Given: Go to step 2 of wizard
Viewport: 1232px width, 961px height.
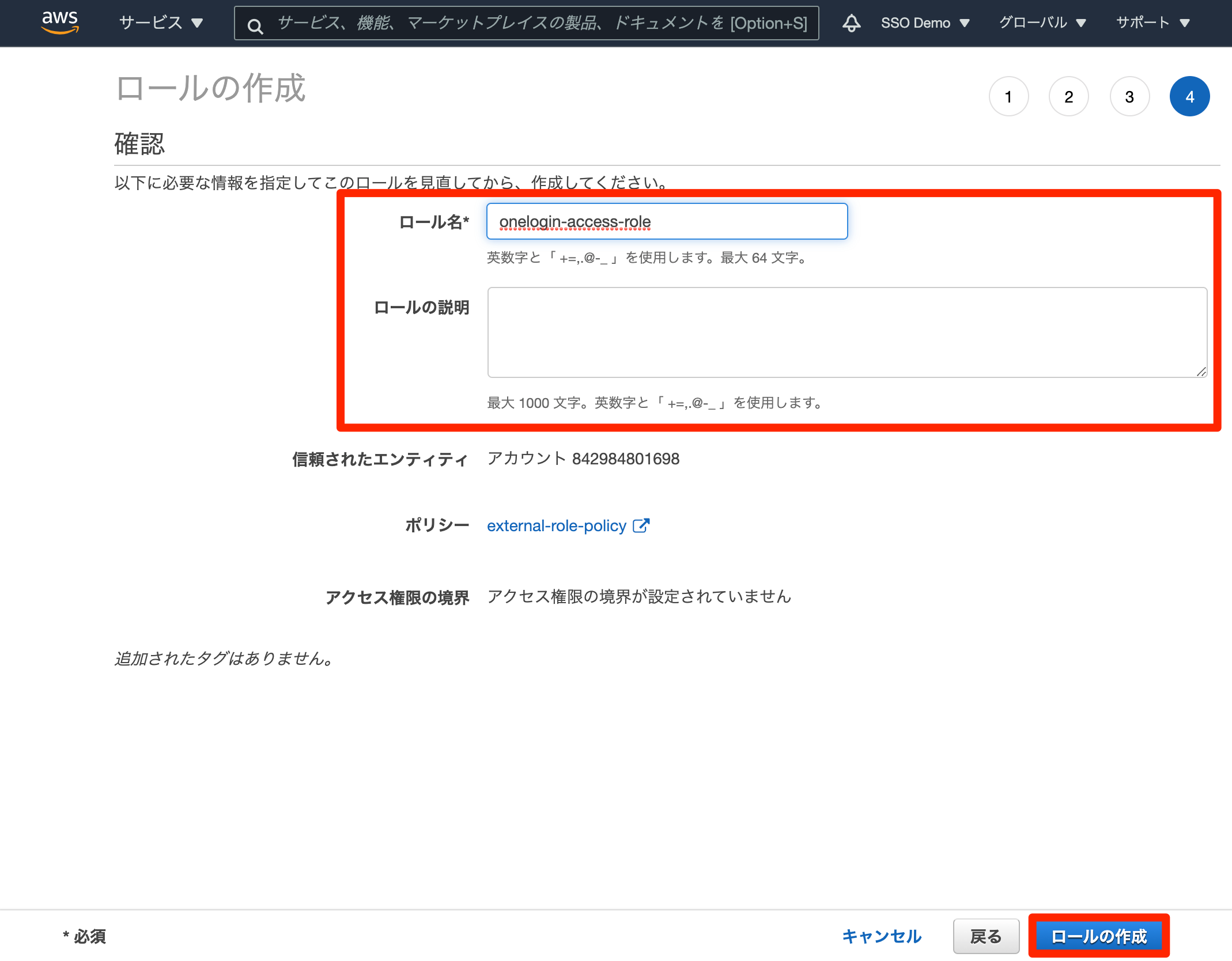Looking at the screenshot, I should [x=1069, y=96].
